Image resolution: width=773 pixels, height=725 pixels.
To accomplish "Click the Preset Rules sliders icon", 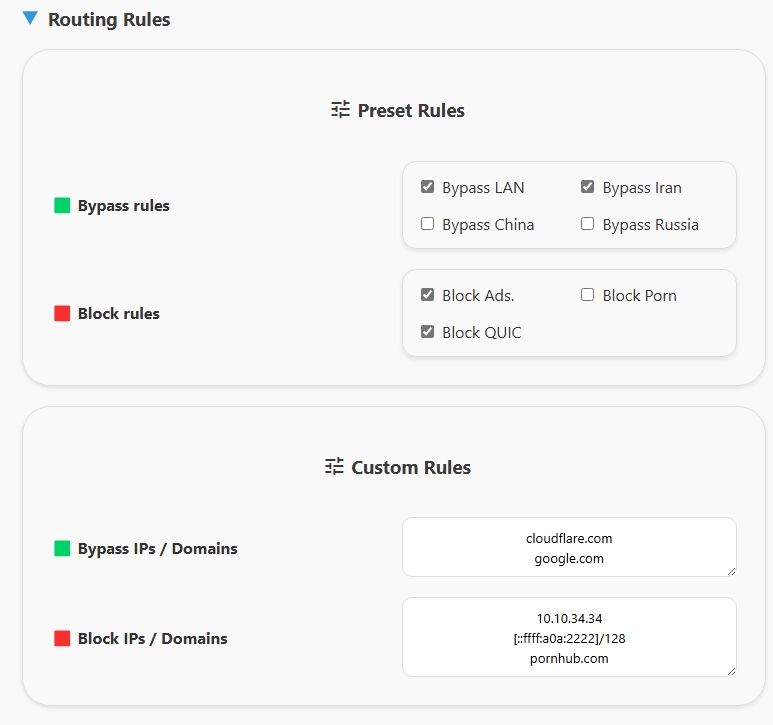I will (340, 109).
